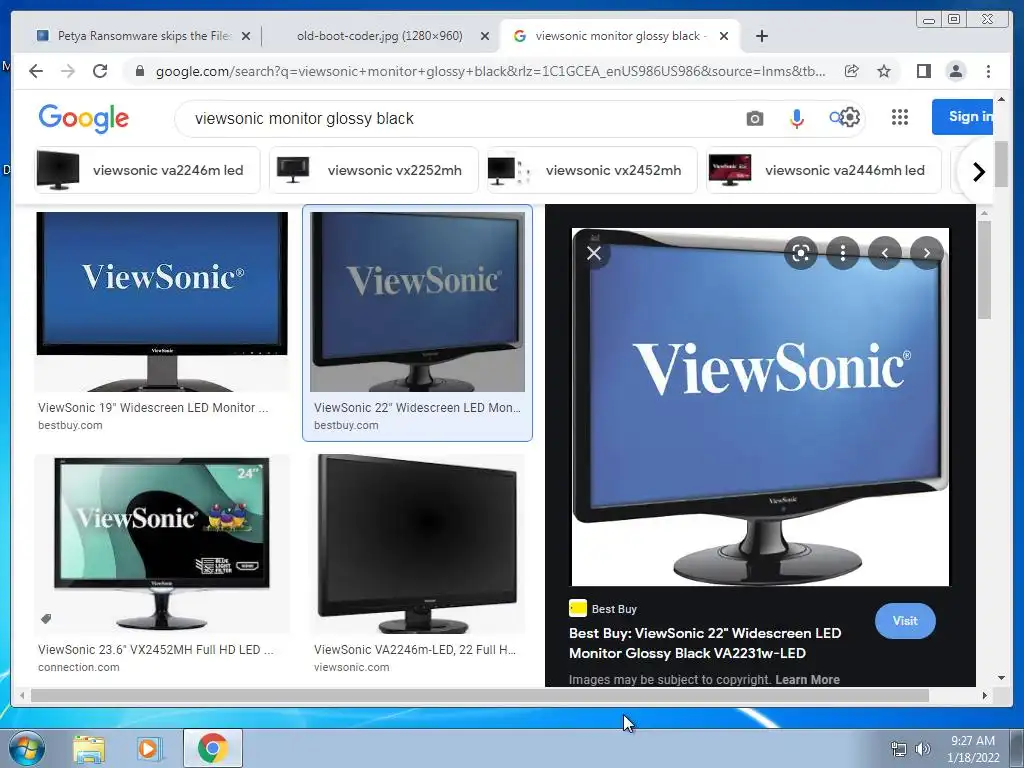Switch to old-boot-coder.jpg tab
This screenshot has width=1024, height=768.
[x=379, y=36]
